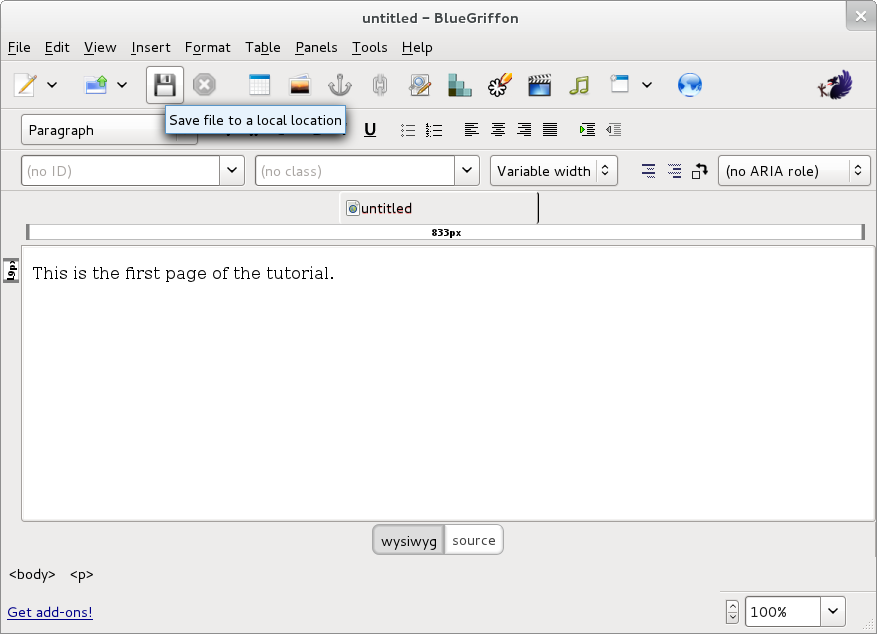Open the 100% zoom level dropdown
The height and width of the screenshot is (634, 877).
(x=833, y=612)
